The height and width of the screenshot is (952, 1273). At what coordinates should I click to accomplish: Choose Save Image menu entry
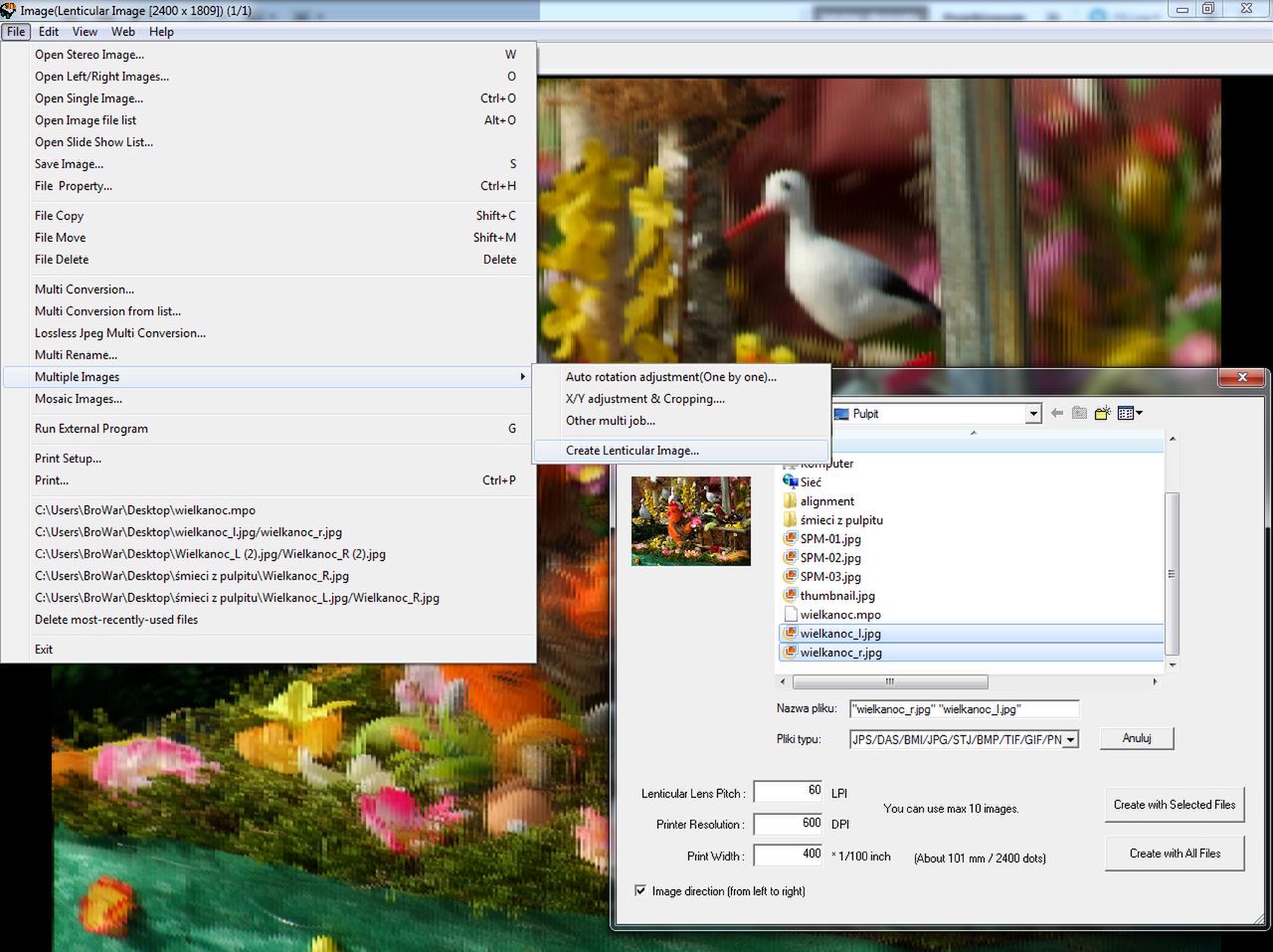click(269, 164)
